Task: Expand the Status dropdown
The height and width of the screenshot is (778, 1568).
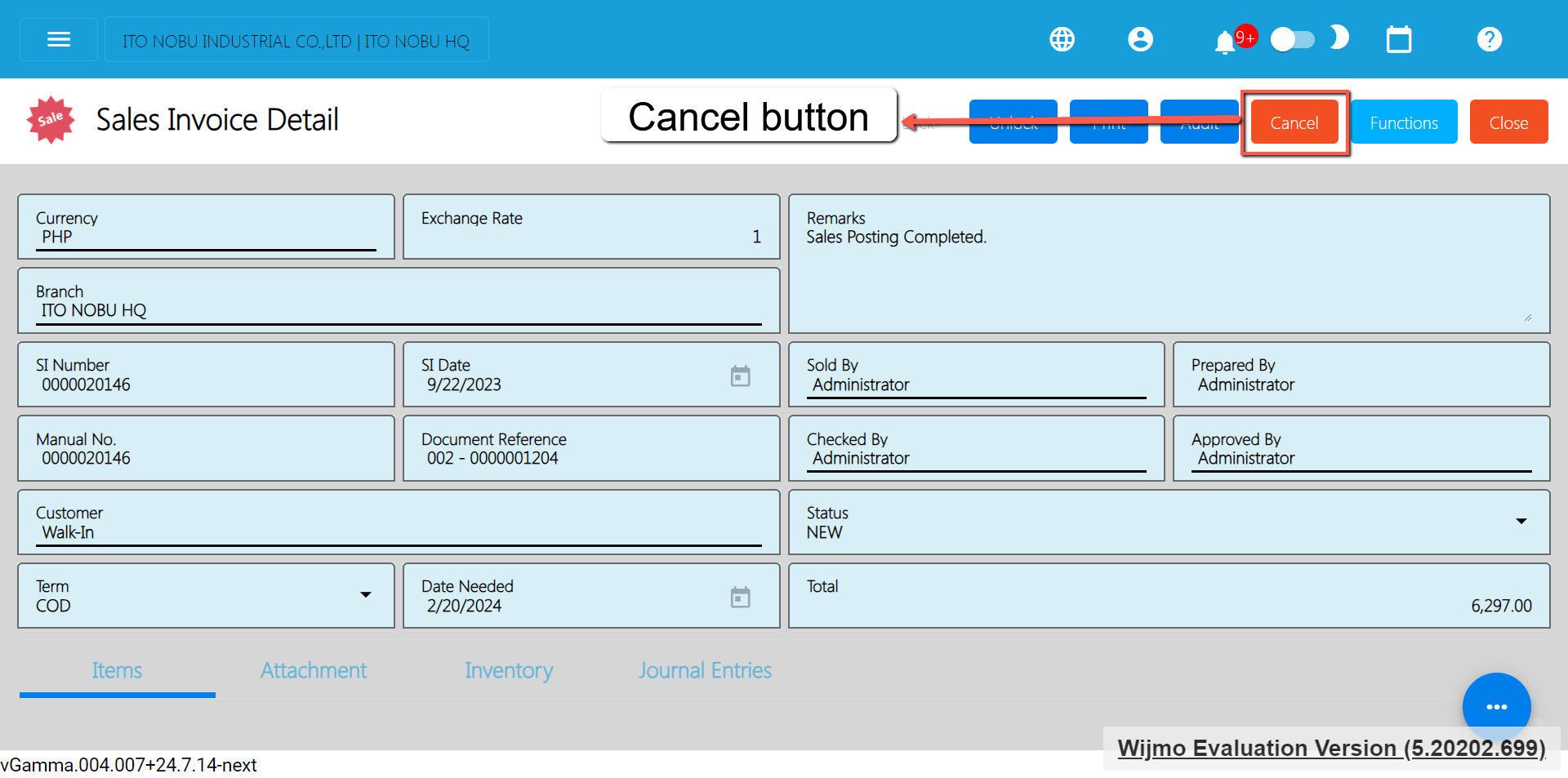Action: pos(1521,522)
